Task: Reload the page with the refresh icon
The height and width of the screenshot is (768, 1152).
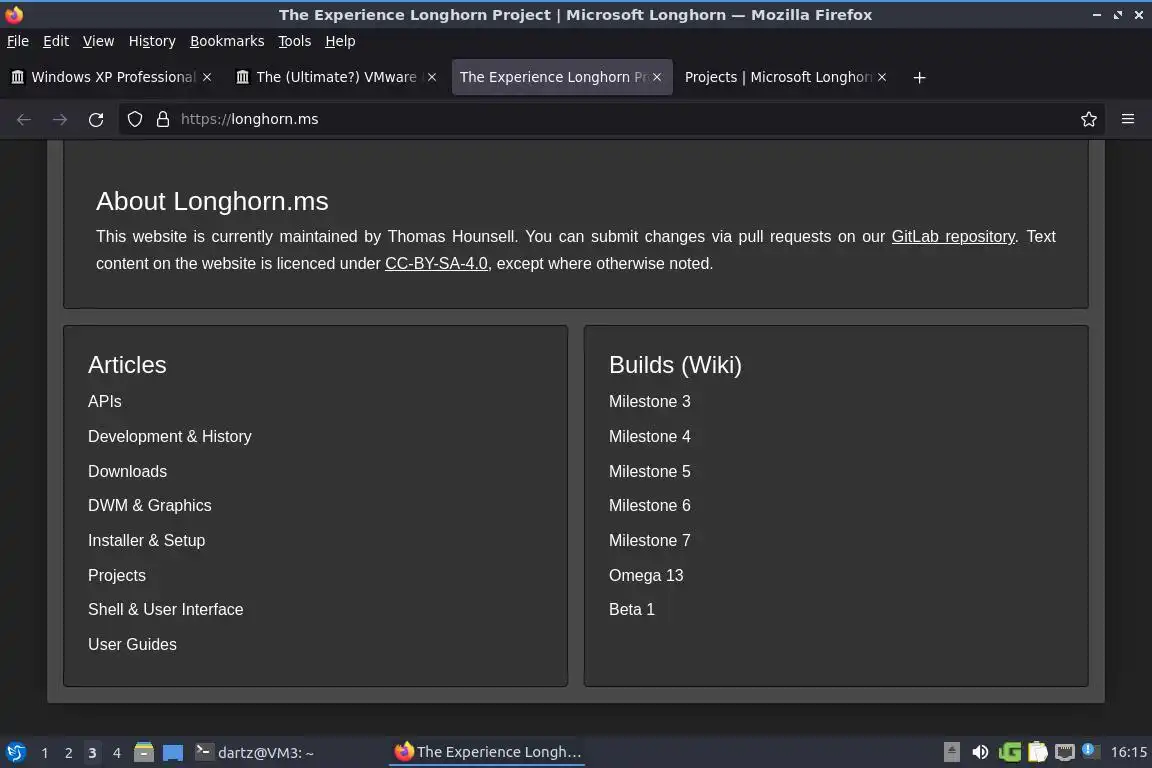Action: [x=96, y=119]
